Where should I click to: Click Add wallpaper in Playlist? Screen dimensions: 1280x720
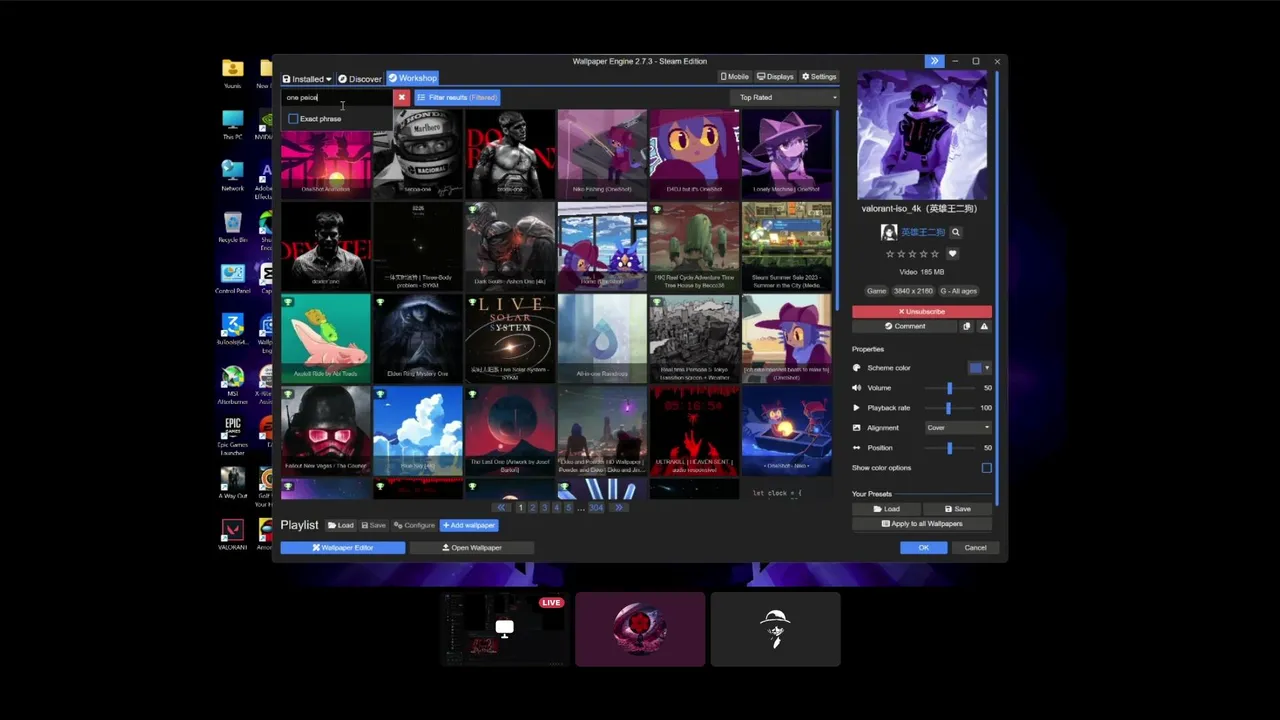(x=469, y=525)
